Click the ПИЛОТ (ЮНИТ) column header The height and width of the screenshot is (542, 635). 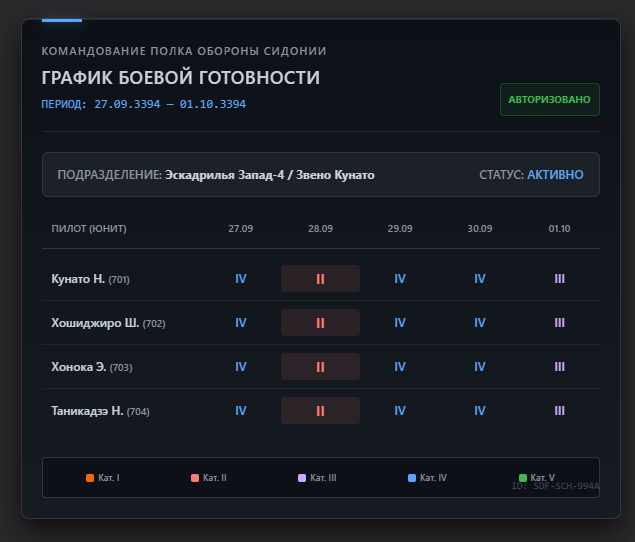coord(89,229)
